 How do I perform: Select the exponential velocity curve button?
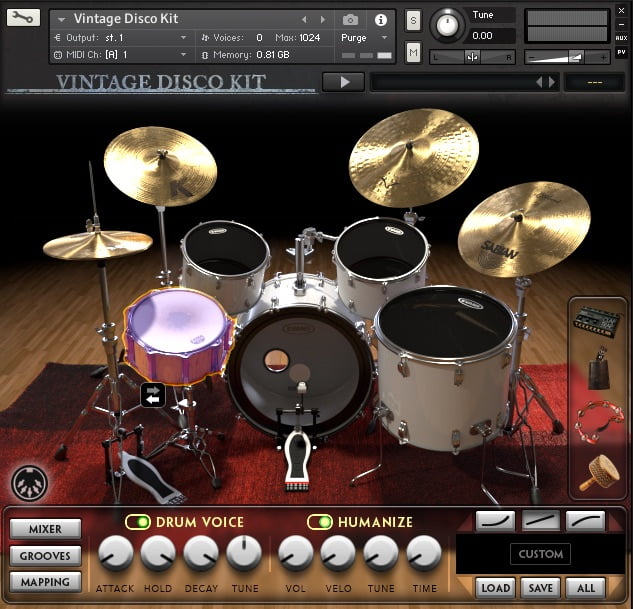(x=495, y=521)
